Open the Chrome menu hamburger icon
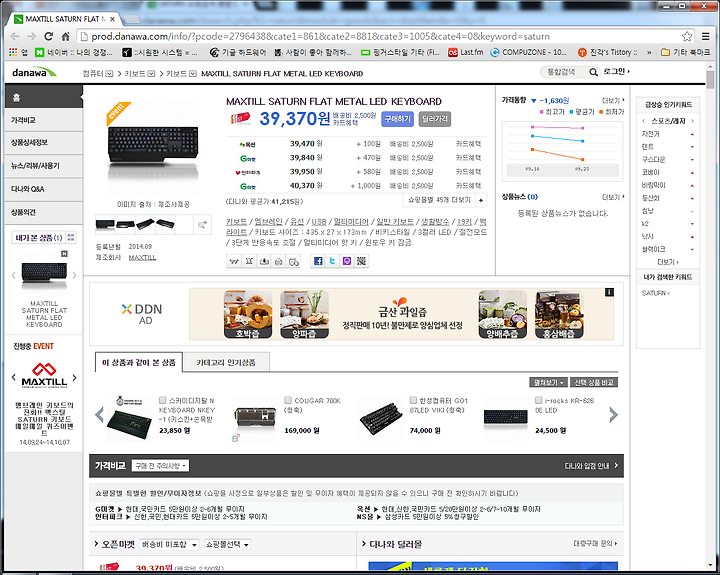The image size is (720, 575). [x=706, y=36]
